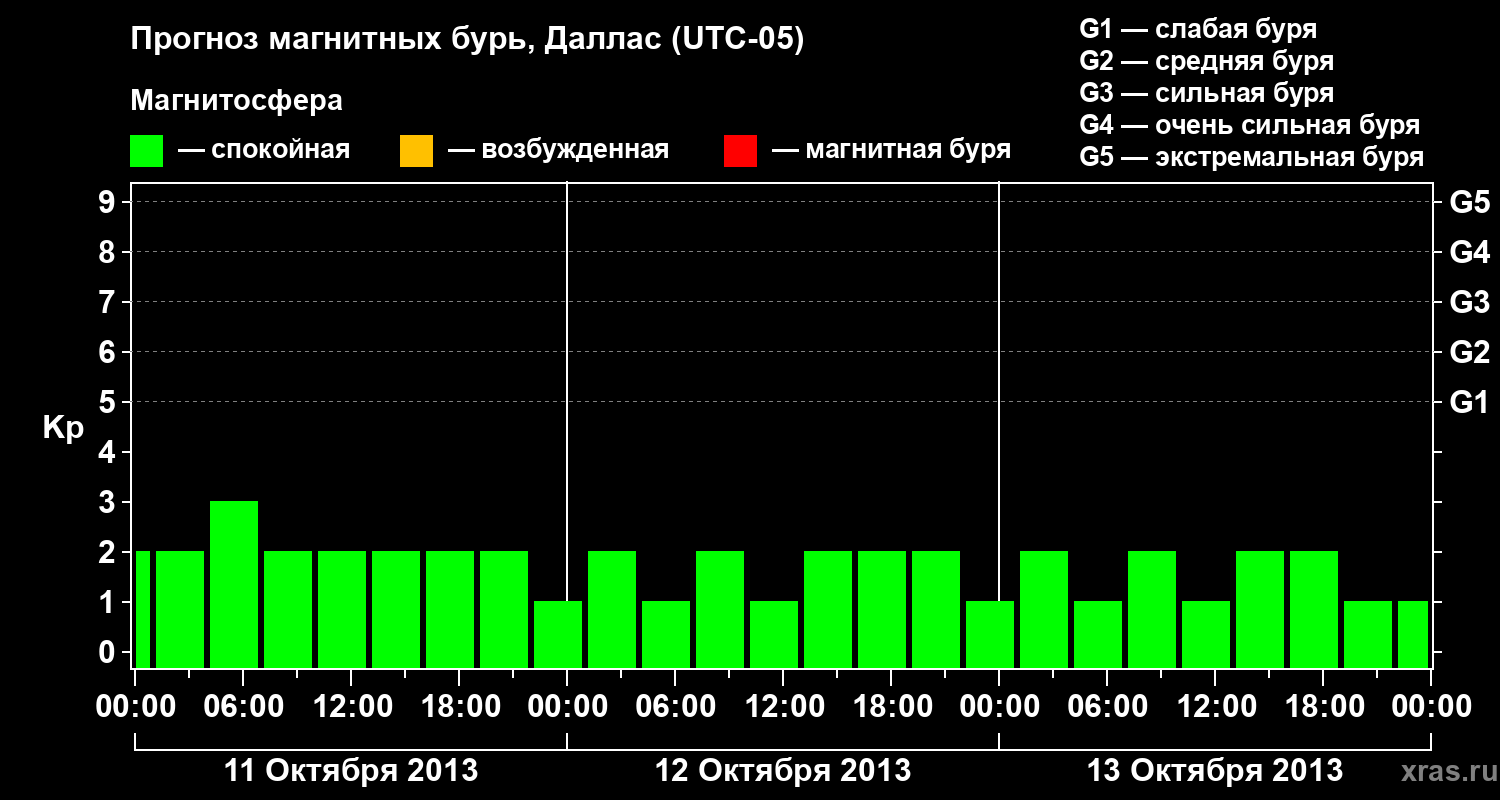Click the 'G5' label on the right axis
Viewport: 1500px width, 800px height.
tap(1469, 202)
